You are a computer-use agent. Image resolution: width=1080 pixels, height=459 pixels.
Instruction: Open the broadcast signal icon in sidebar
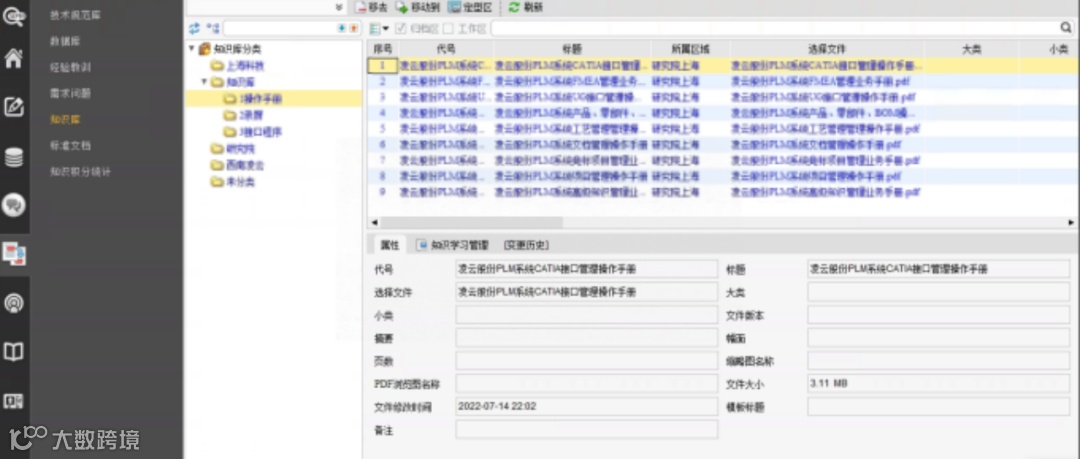coord(14,303)
